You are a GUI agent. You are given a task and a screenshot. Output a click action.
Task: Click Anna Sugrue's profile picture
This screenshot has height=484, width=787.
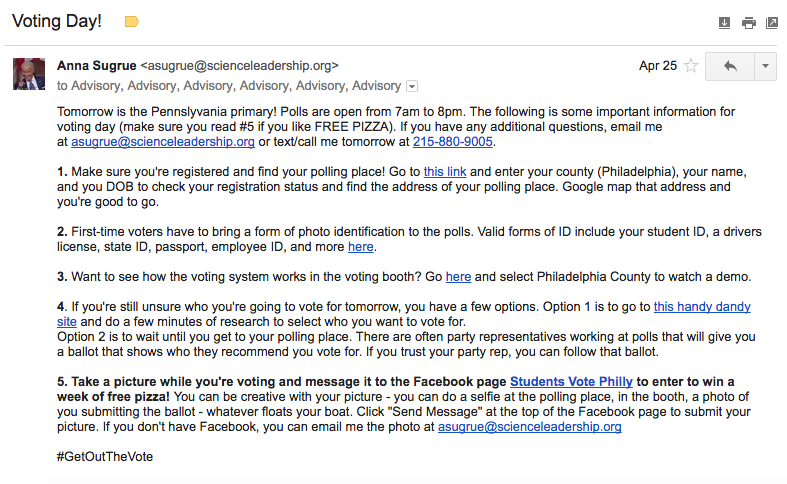pos(28,73)
